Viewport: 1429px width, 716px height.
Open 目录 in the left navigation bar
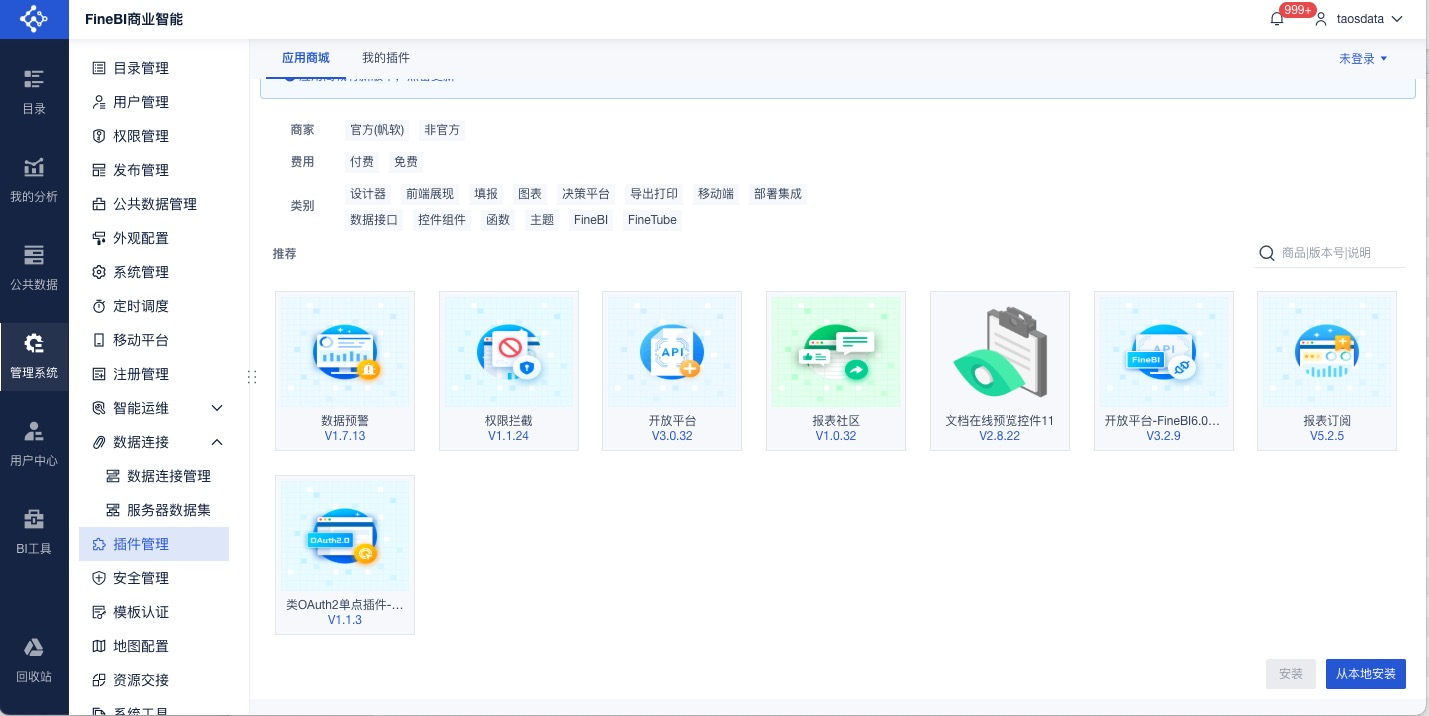click(x=34, y=91)
